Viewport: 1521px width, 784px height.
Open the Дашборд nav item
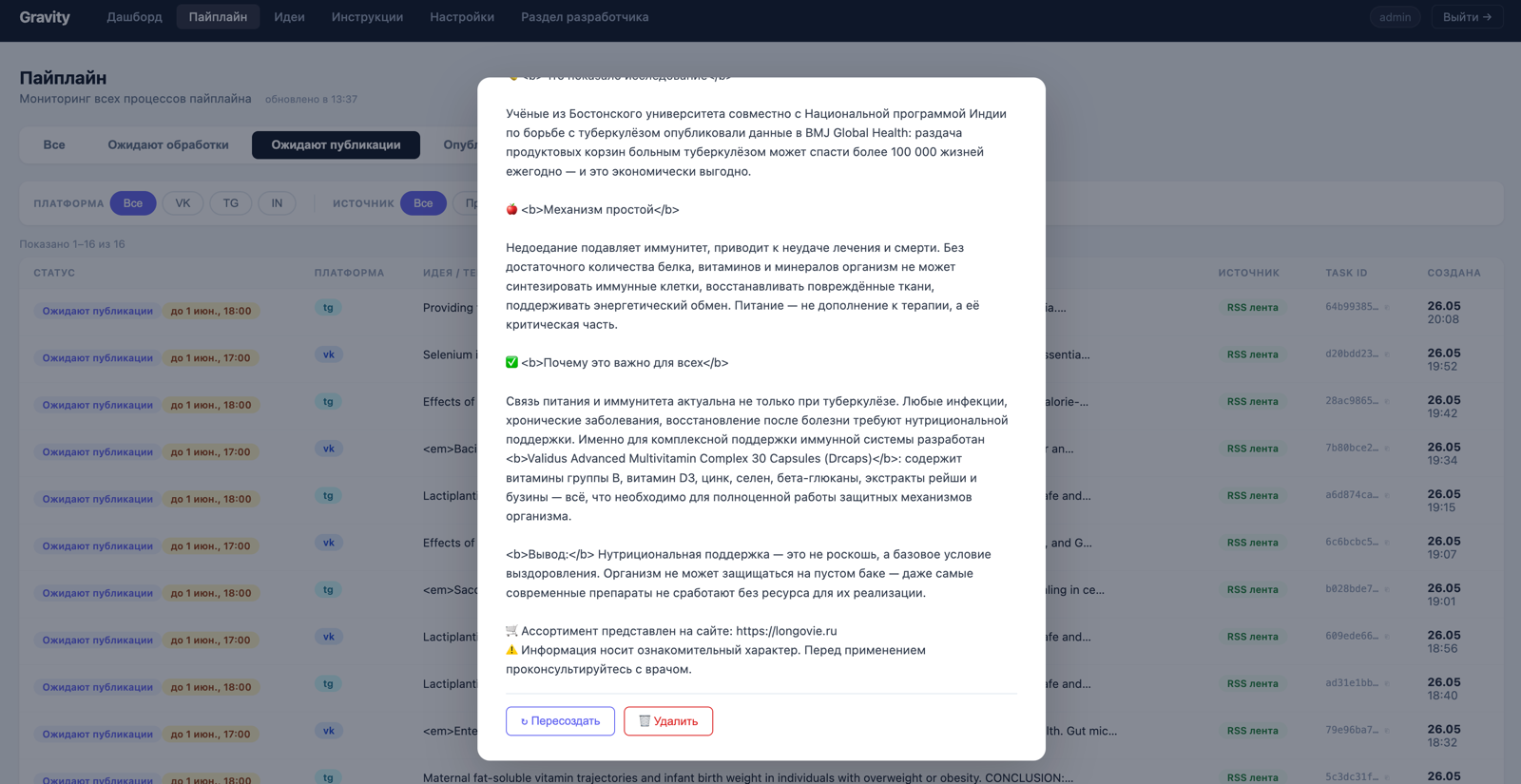click(x=134, y=17)
